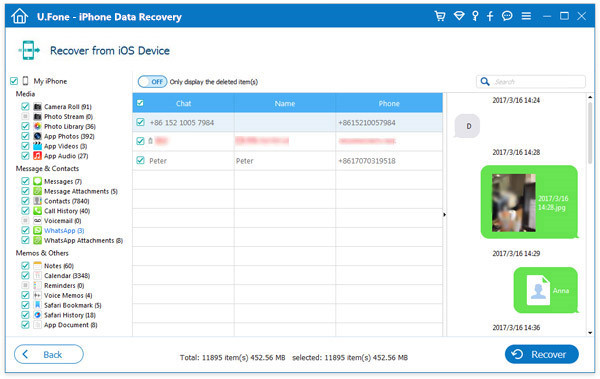
Task: Select Reminders (0) category
Action: (x=64, y=286)
